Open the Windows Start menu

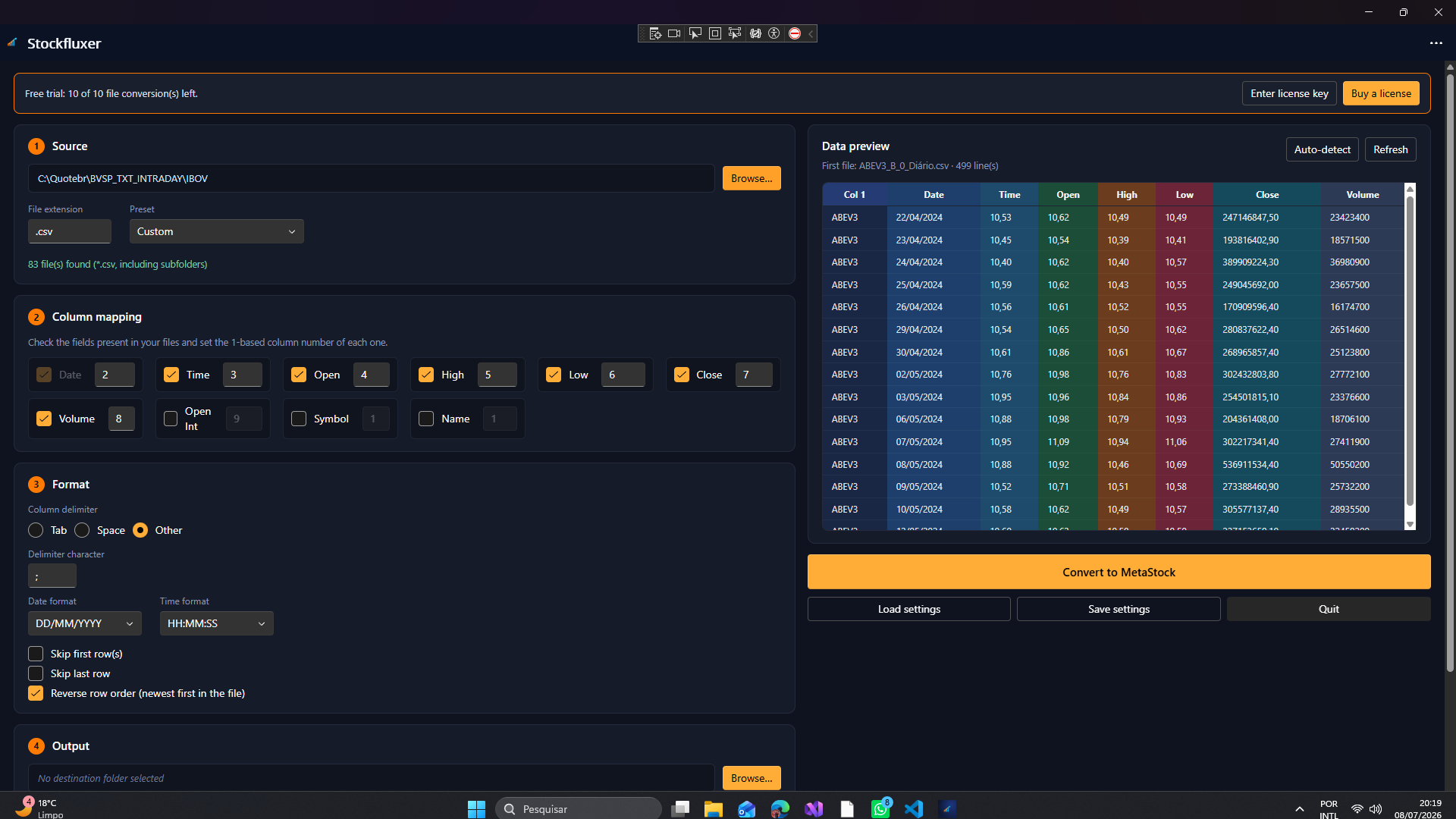coord(476,809)
